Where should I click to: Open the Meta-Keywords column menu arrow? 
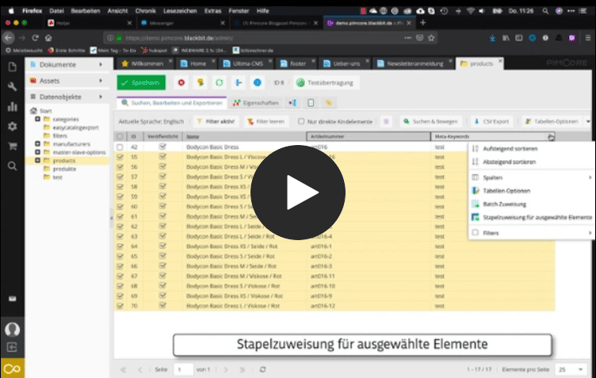point(551,137)
